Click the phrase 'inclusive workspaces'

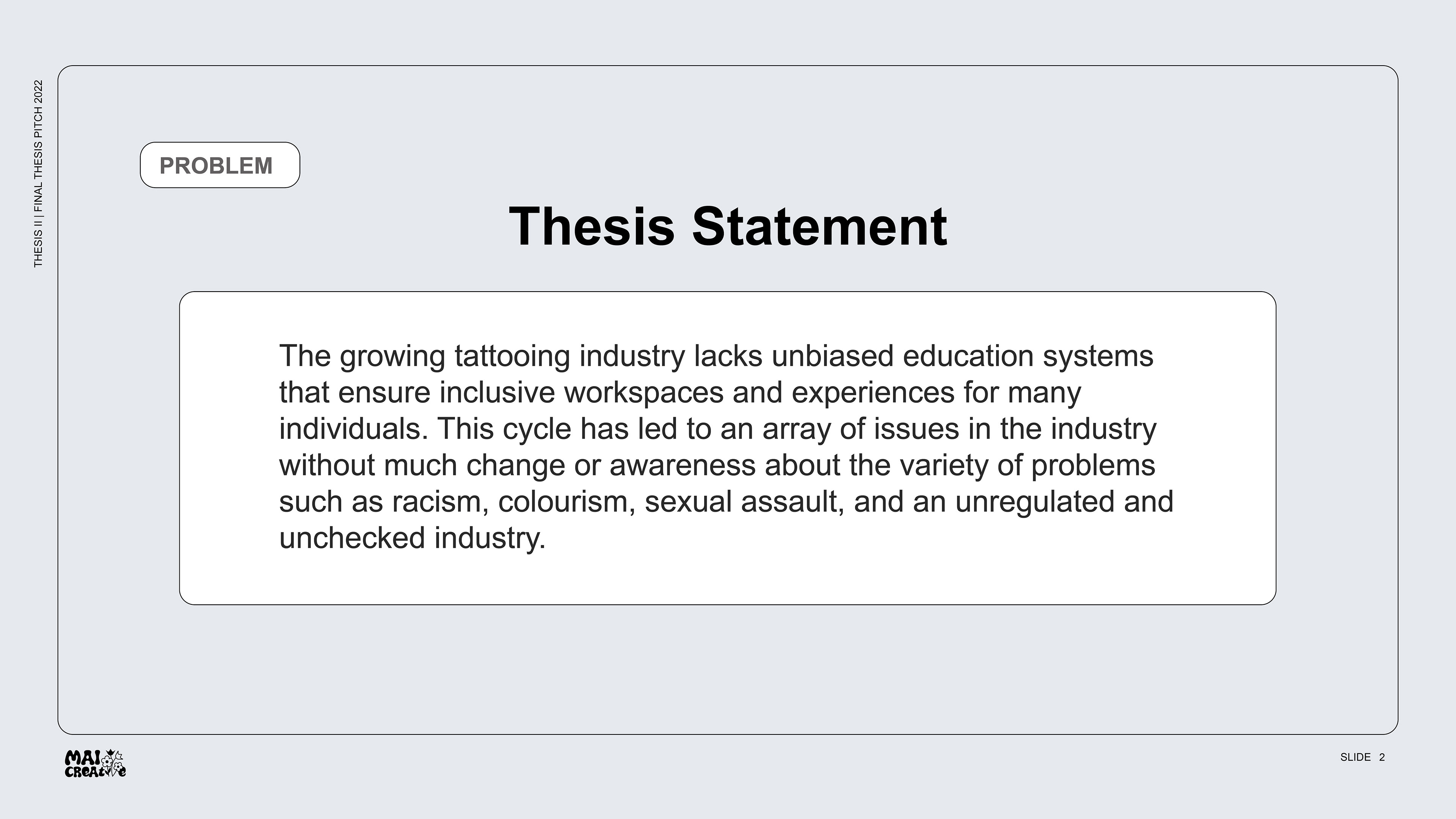click(581, 392)
